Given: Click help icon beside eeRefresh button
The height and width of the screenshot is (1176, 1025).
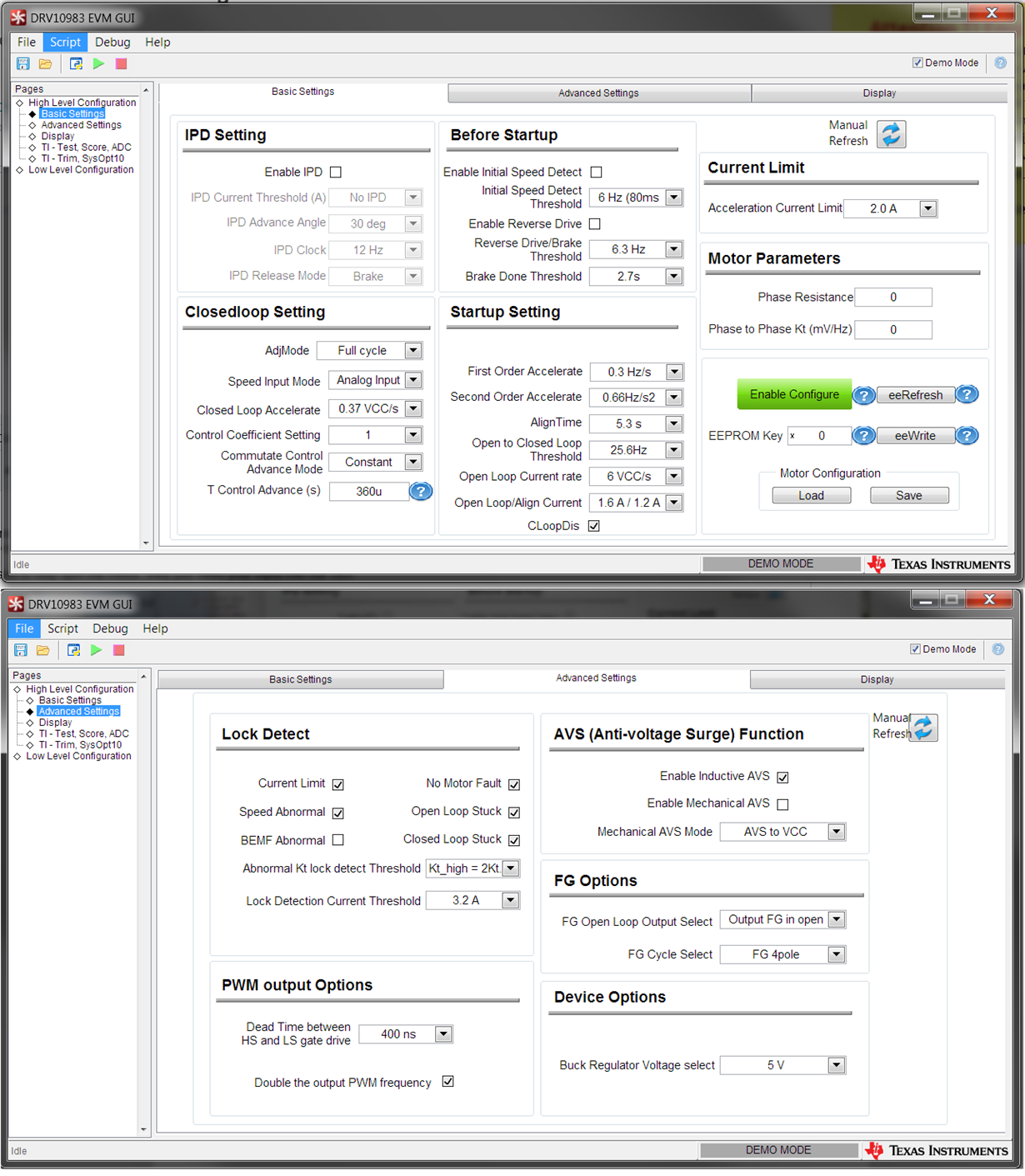Looking at the screenshot, I should point(967,394).
